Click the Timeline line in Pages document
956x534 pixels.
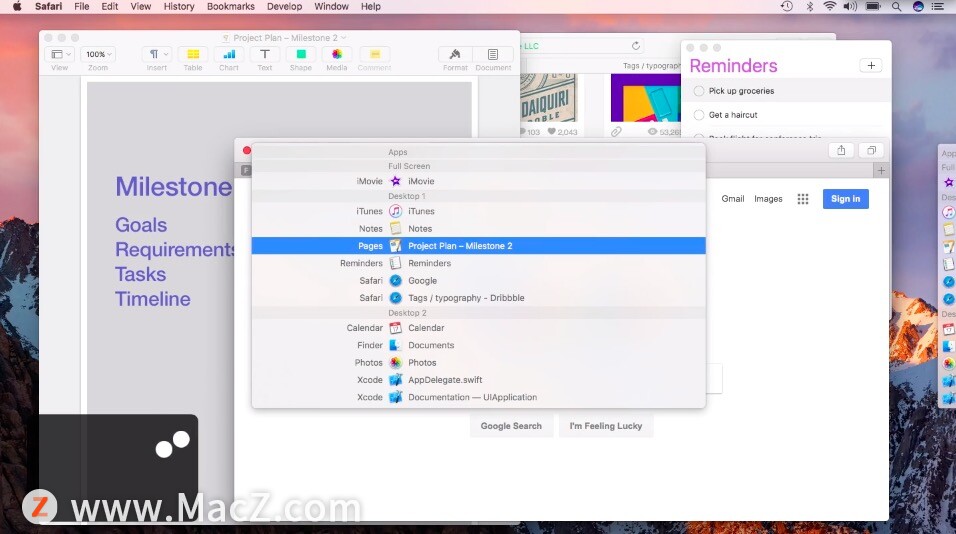click(x=152, y=299)
